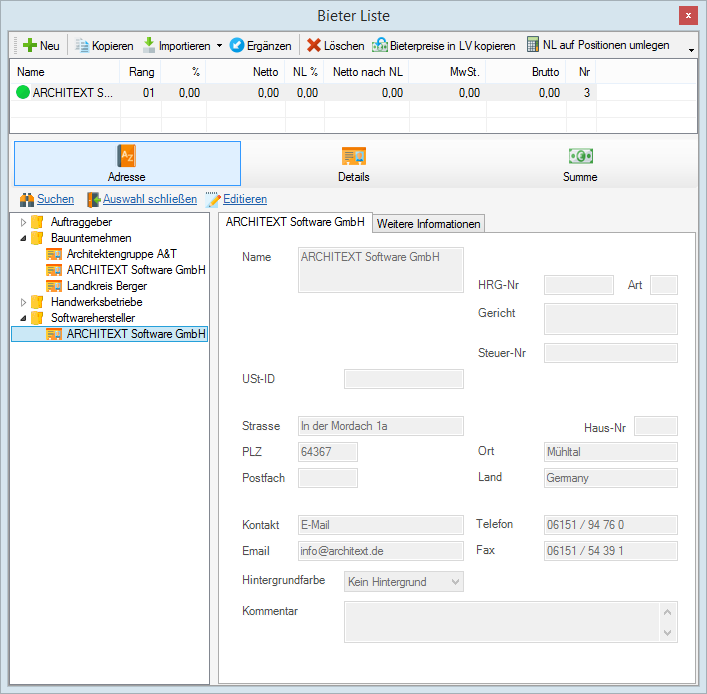Click the Land field showing Germany
The width and height of the screenshot is (707, 694).
pos(611,478)
